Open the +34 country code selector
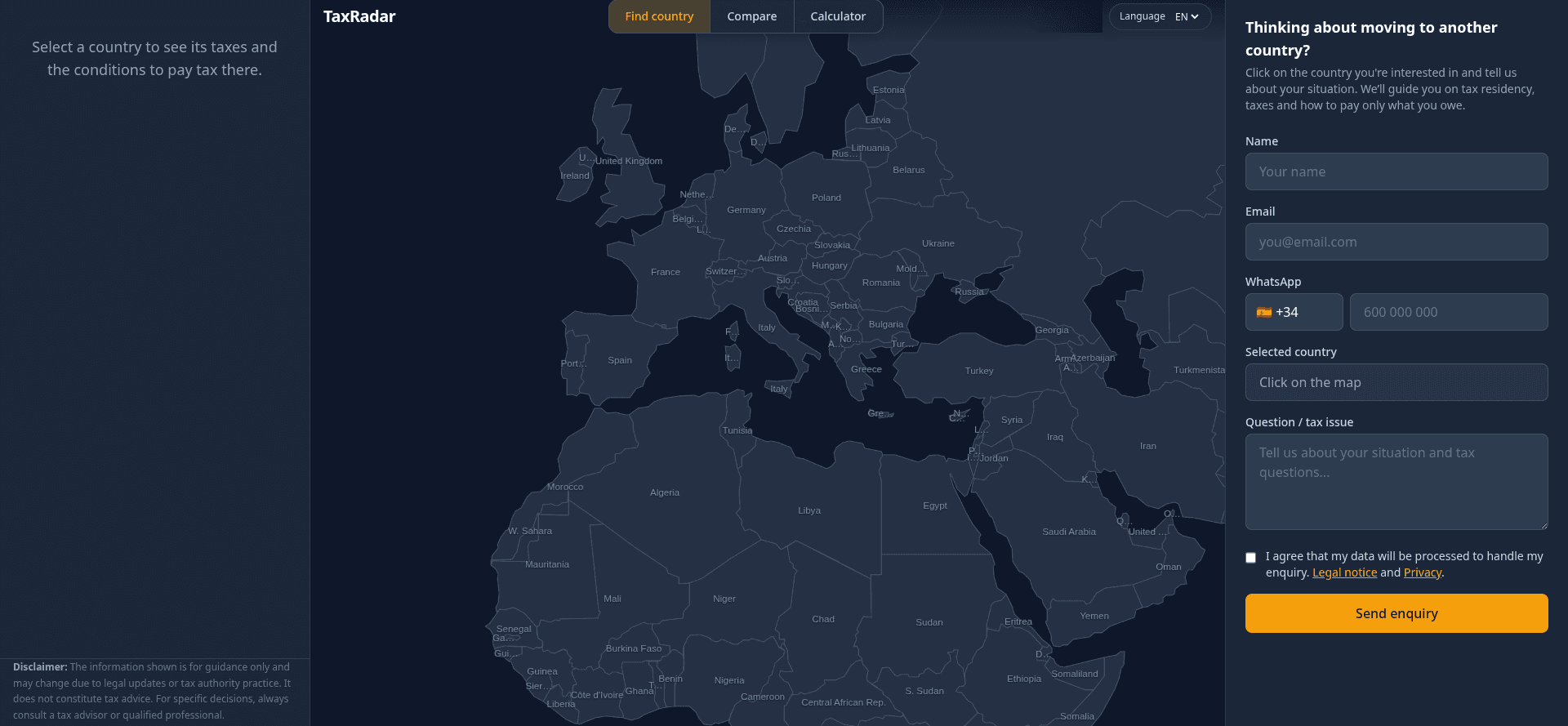This screenshot has width=1568, height=726. click(x=1294, y=312)
